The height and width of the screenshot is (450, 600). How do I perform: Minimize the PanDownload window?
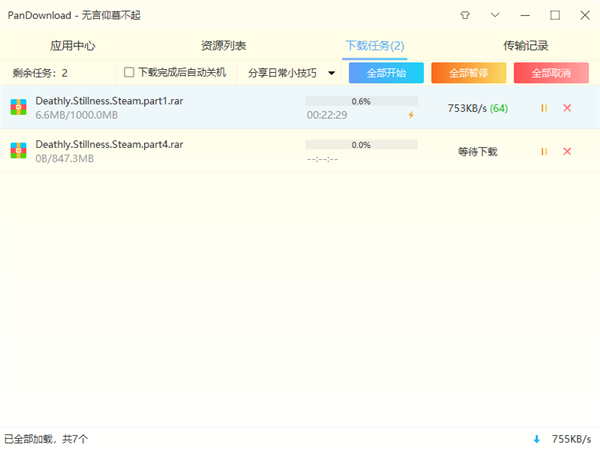click(x=525, y=15)
